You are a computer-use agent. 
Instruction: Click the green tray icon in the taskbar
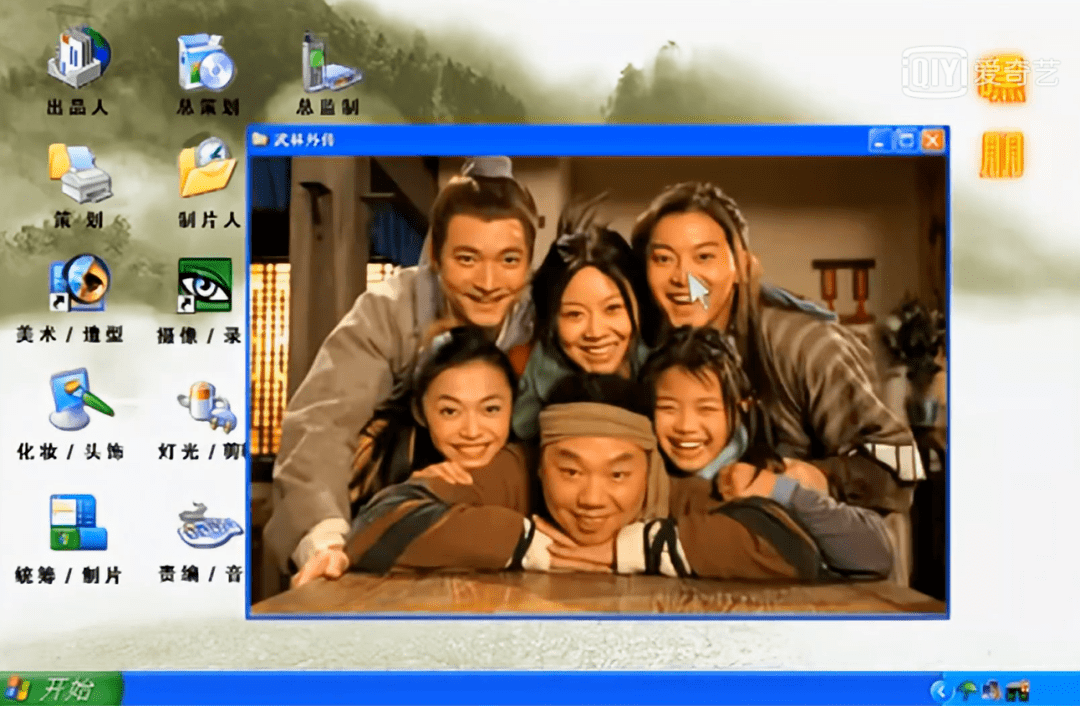point(967,689)
